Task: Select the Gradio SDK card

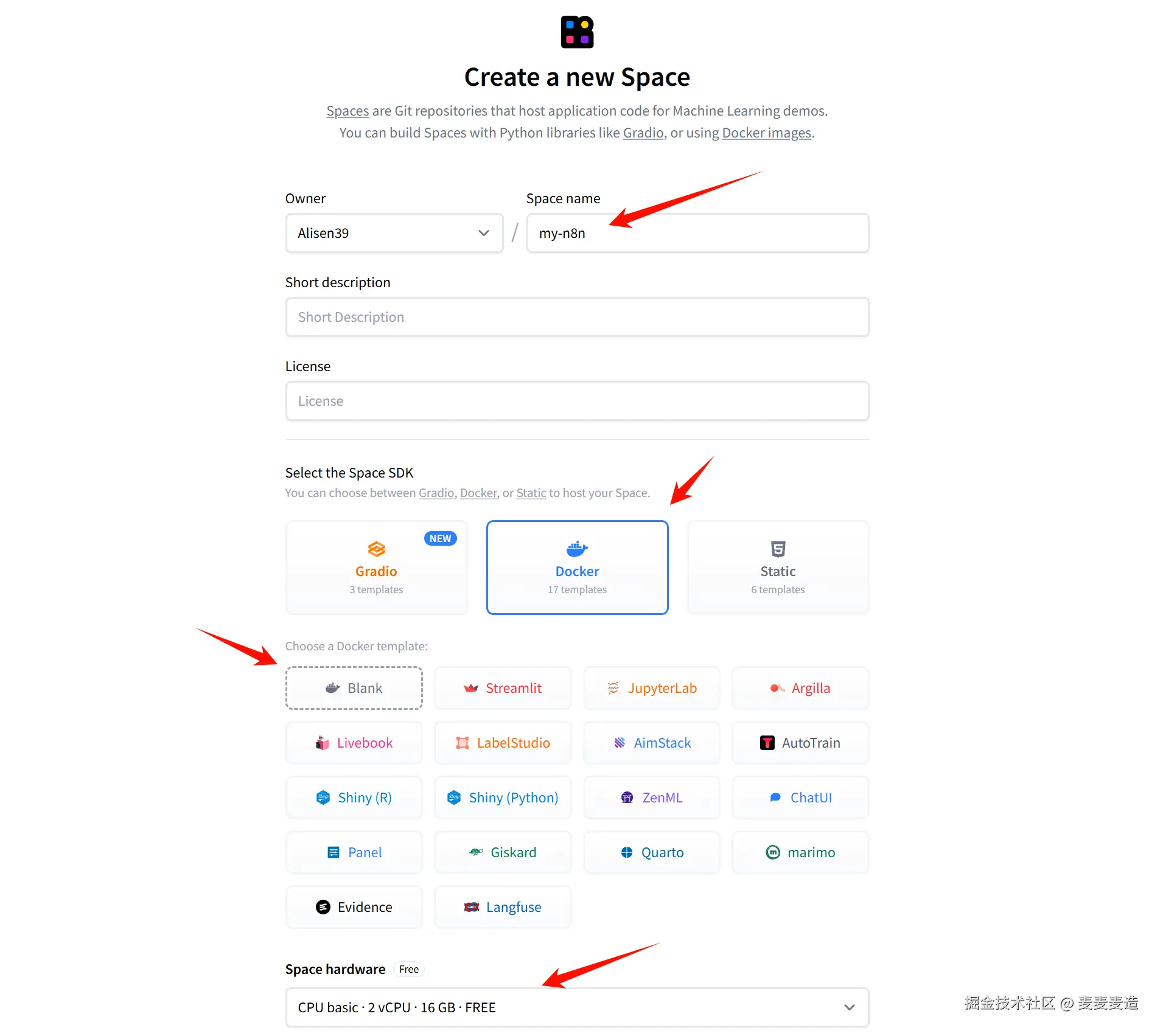Action: pos(376,567)
